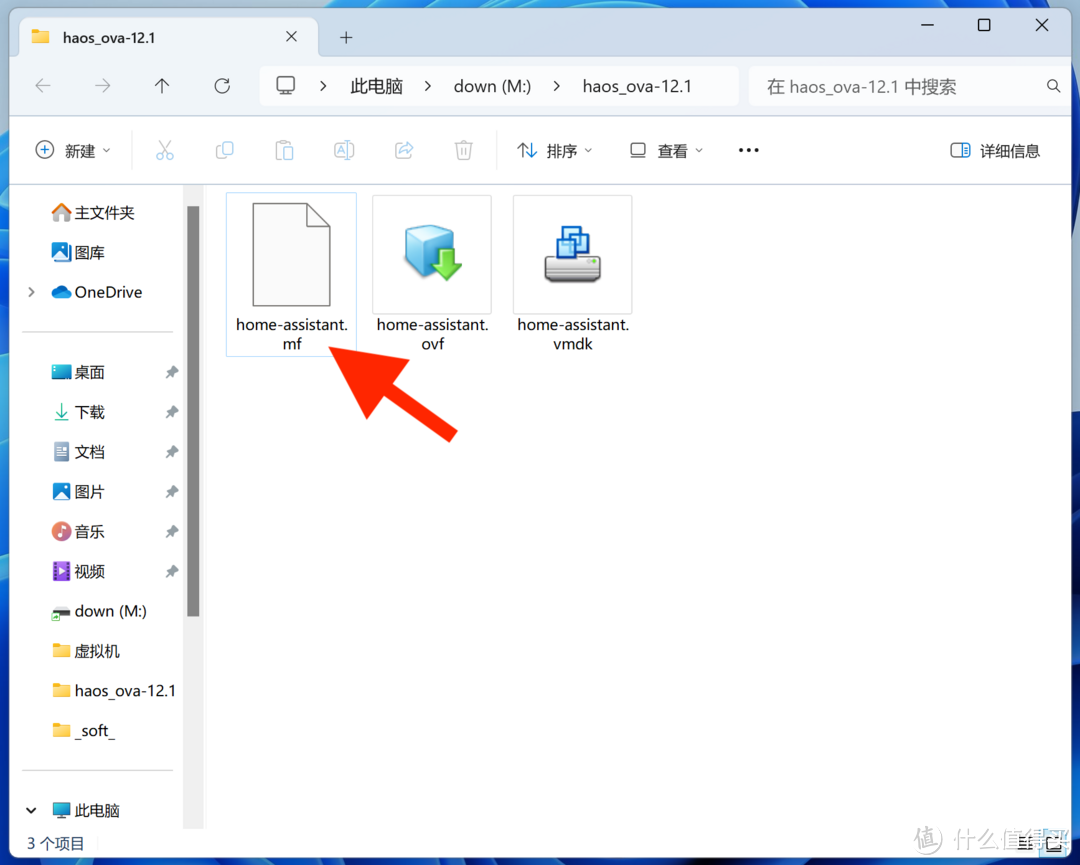Open 音乐 in the sidebar
1080x865 pixels.
[x=78, y=532]
